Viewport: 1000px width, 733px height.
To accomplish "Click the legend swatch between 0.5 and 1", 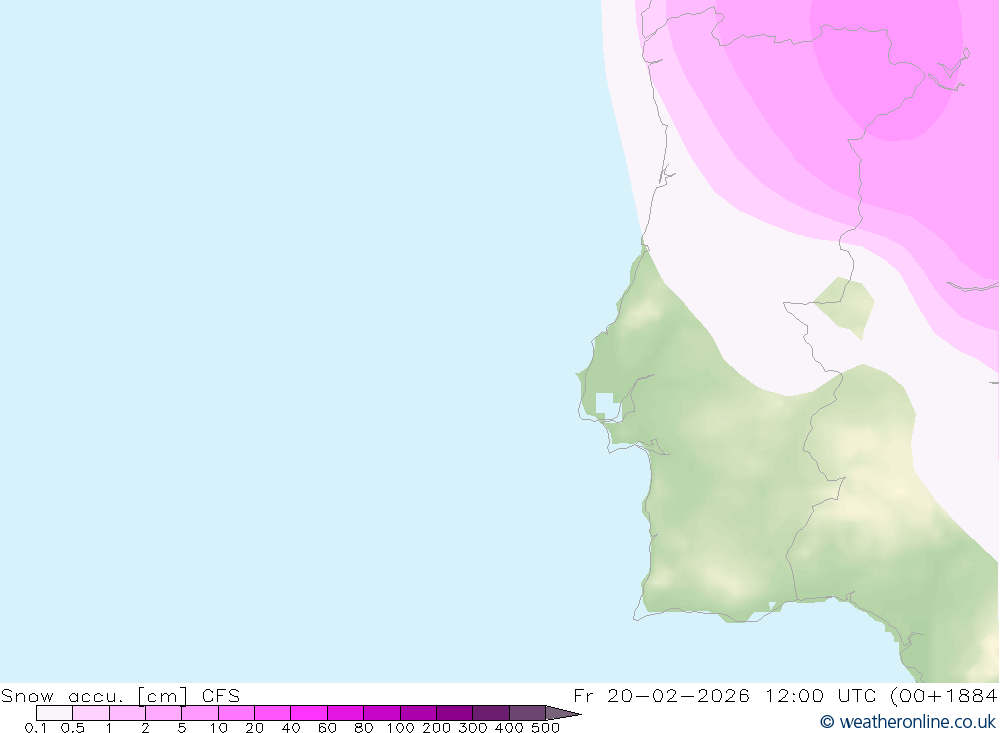I will 91,713.
